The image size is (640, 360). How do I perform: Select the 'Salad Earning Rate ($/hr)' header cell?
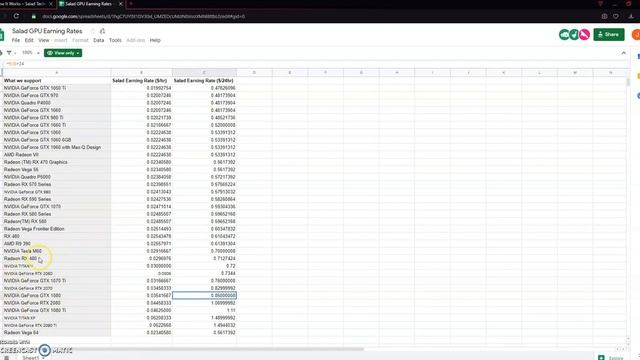[x=141, y=81]
